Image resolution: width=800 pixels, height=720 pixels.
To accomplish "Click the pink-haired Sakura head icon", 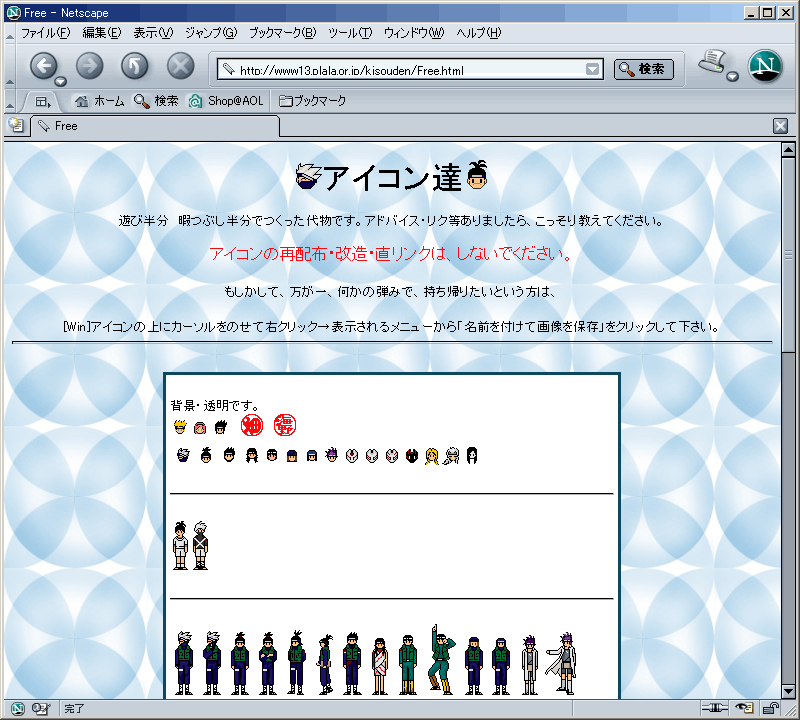I will tap(200, 428).
